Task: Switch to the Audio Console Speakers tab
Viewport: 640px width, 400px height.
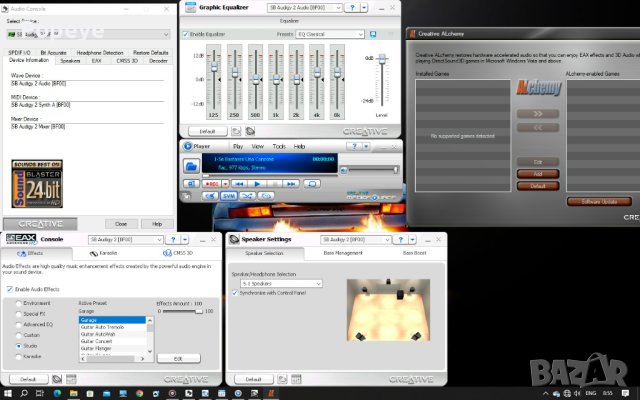Action: (70, 61)
